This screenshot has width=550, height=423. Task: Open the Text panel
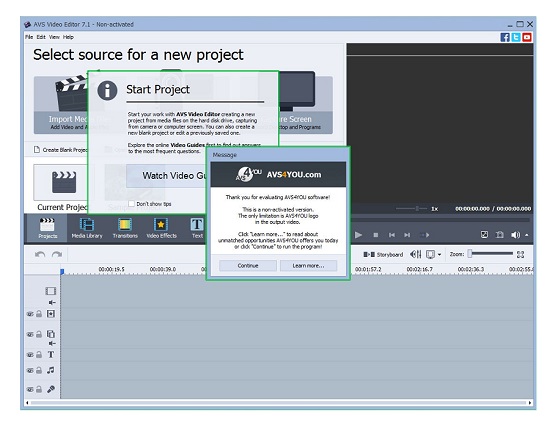pyautogui.click(x=197, y=228)
